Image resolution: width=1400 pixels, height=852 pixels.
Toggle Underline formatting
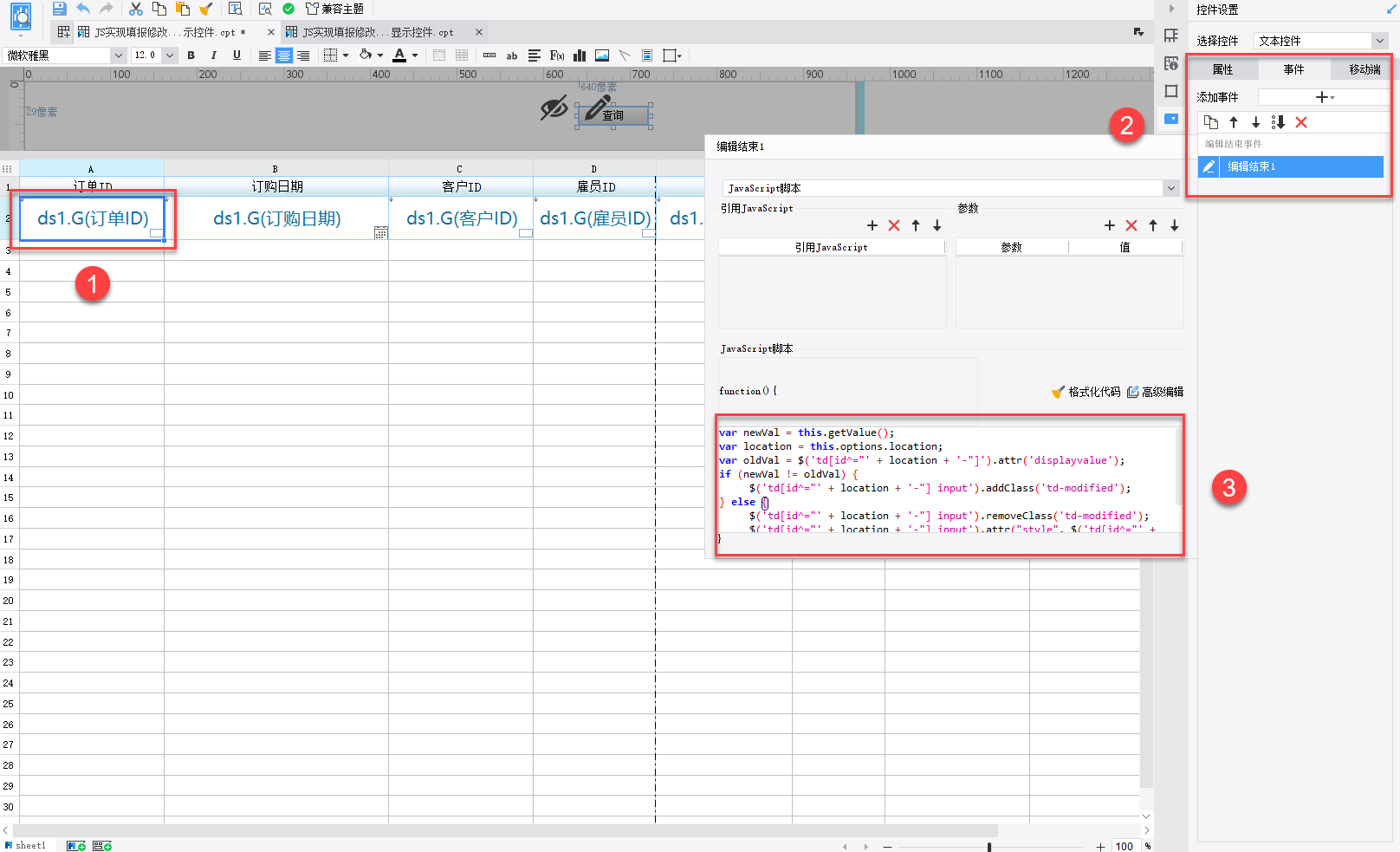pos(237,55)
